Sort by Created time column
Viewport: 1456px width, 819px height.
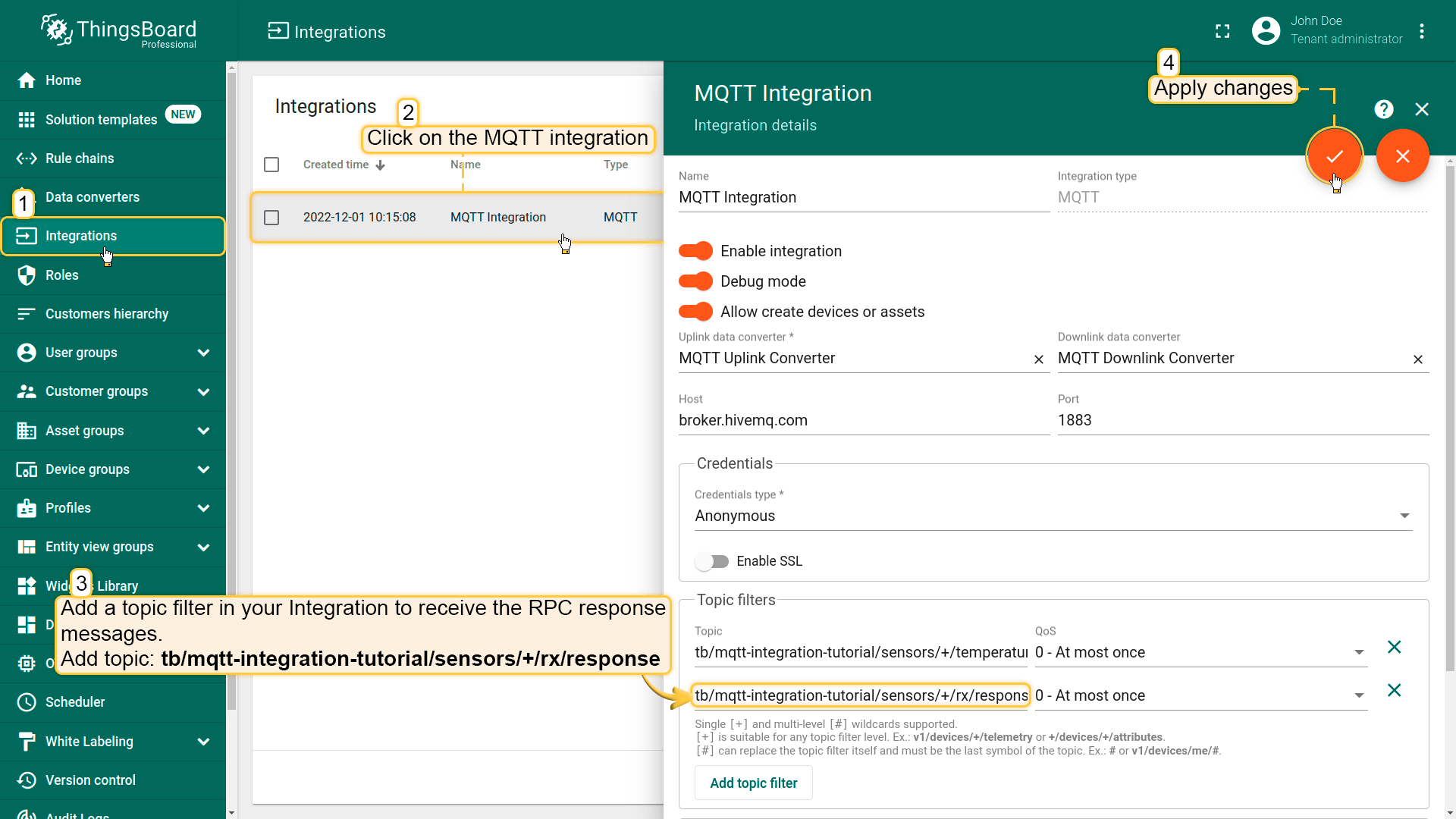coord(344,165)
